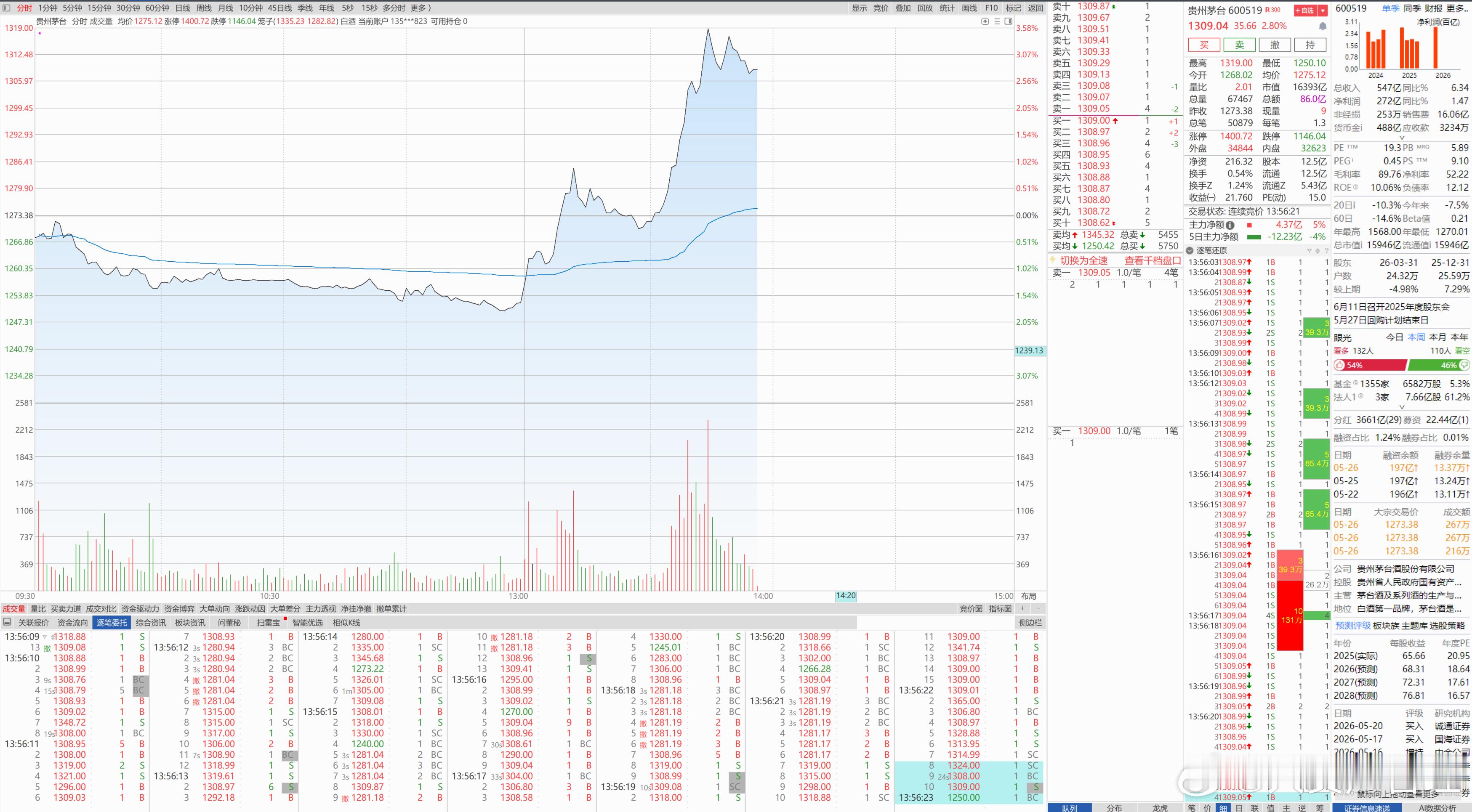Click the price alert bell icon

click(1322, 26)
